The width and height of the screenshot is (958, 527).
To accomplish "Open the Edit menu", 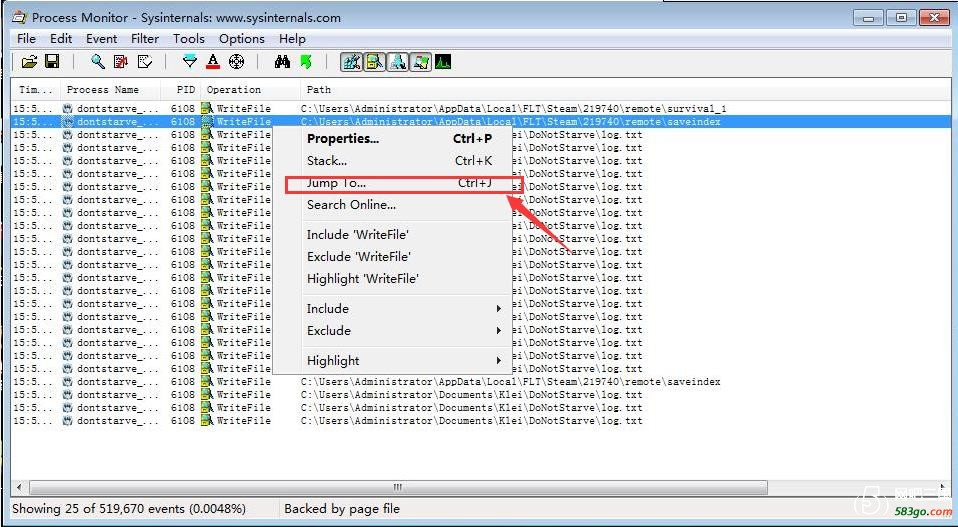I will point(61,38).
